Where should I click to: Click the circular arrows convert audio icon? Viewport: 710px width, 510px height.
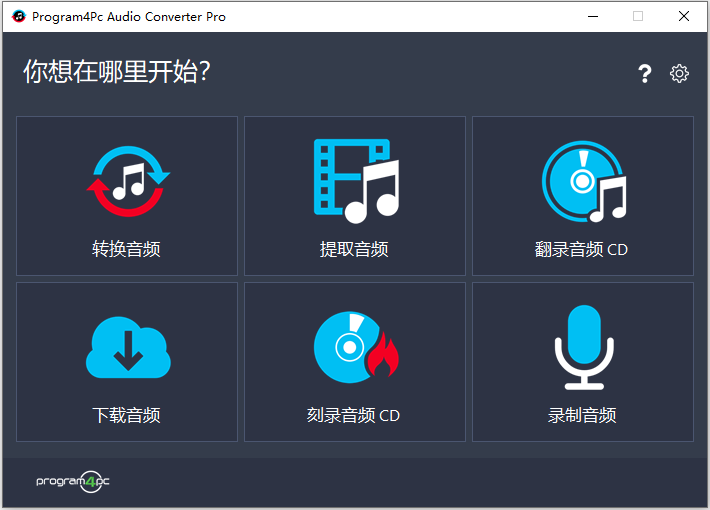coord(127,182)
